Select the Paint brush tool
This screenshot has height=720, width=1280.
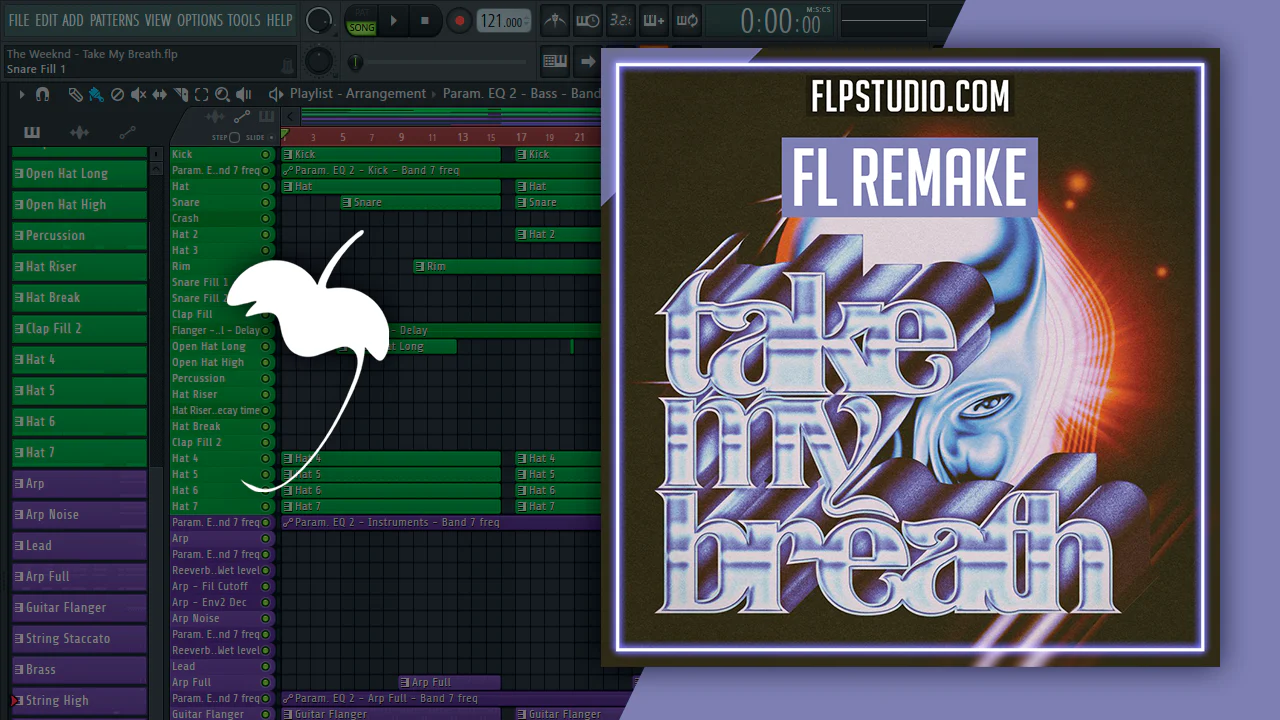coord(96,94)
